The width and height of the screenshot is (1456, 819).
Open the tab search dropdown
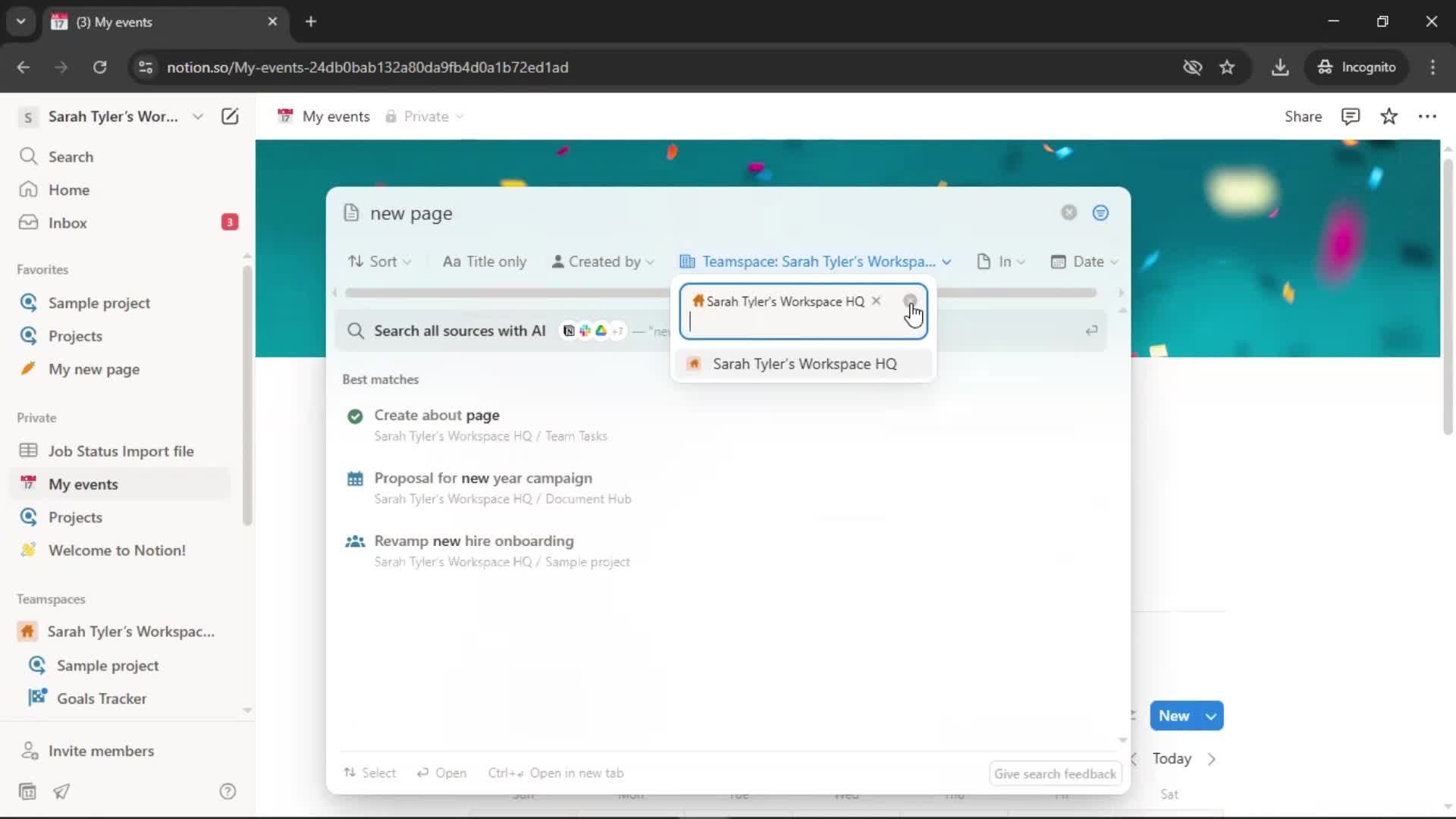coord(21,21)
